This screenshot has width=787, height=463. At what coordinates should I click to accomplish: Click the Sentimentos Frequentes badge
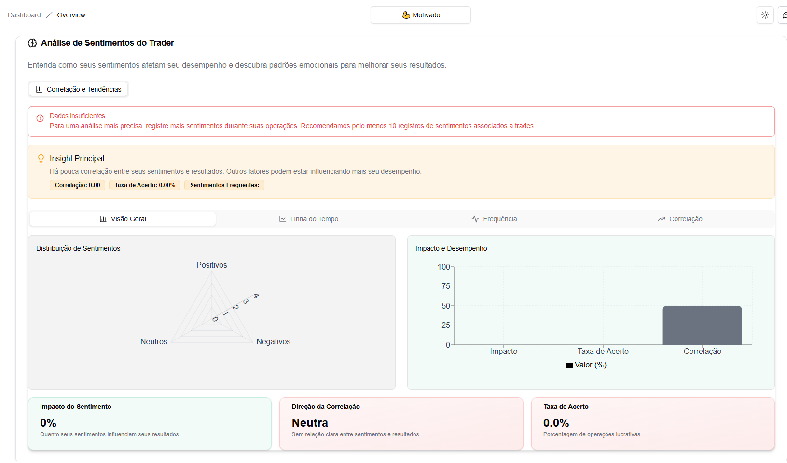[x=224, y=185]
